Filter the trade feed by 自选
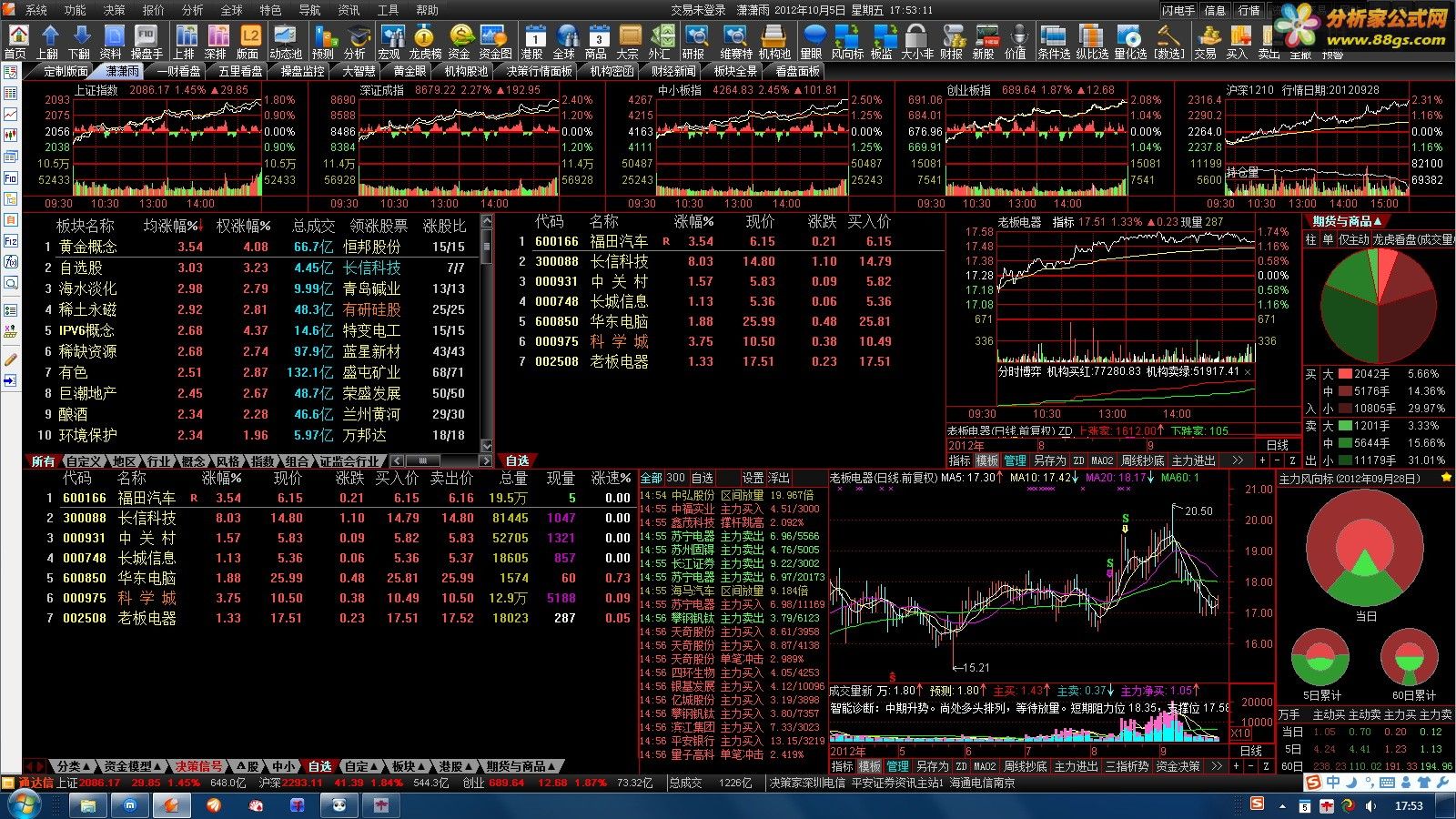 point(702,478)
